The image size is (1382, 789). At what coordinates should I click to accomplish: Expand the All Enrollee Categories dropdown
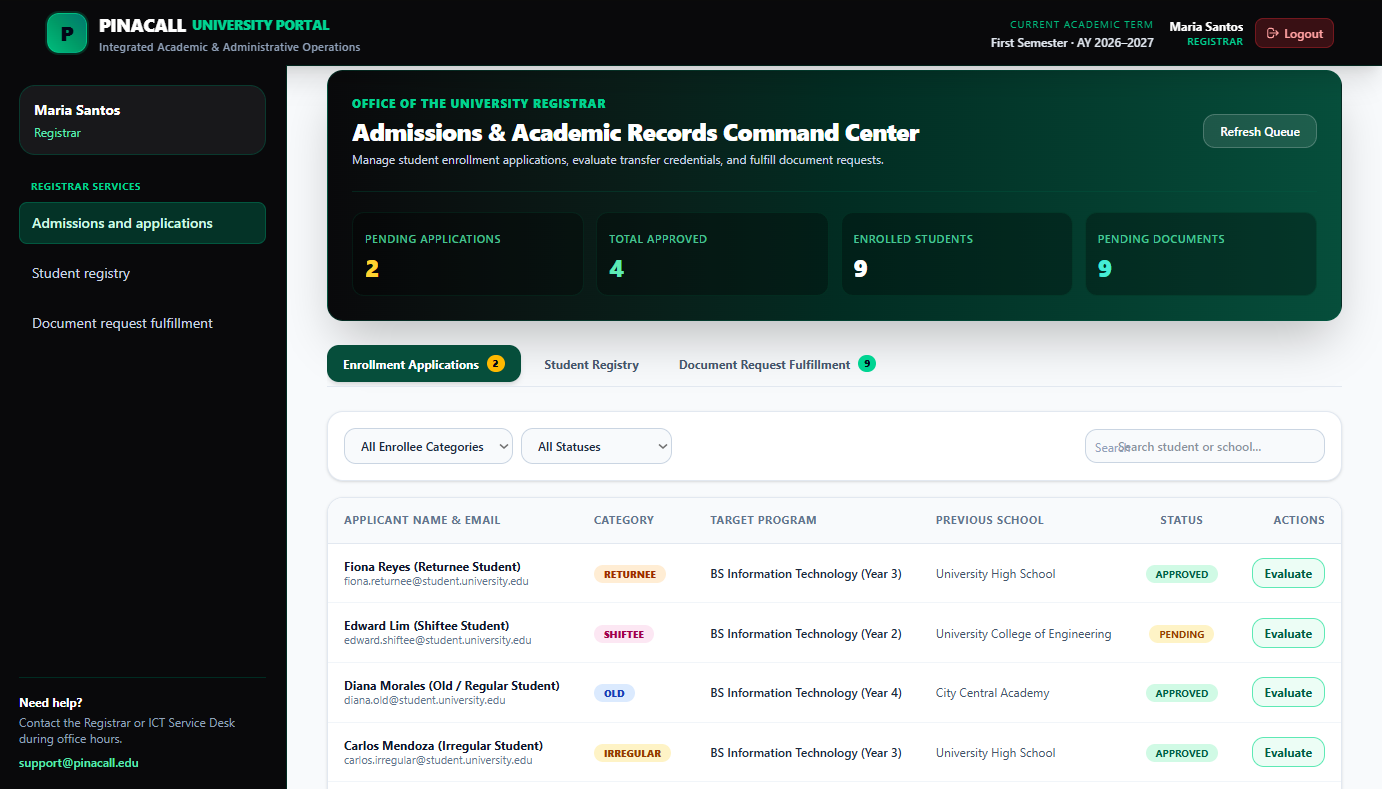click(x=428, y=446)
